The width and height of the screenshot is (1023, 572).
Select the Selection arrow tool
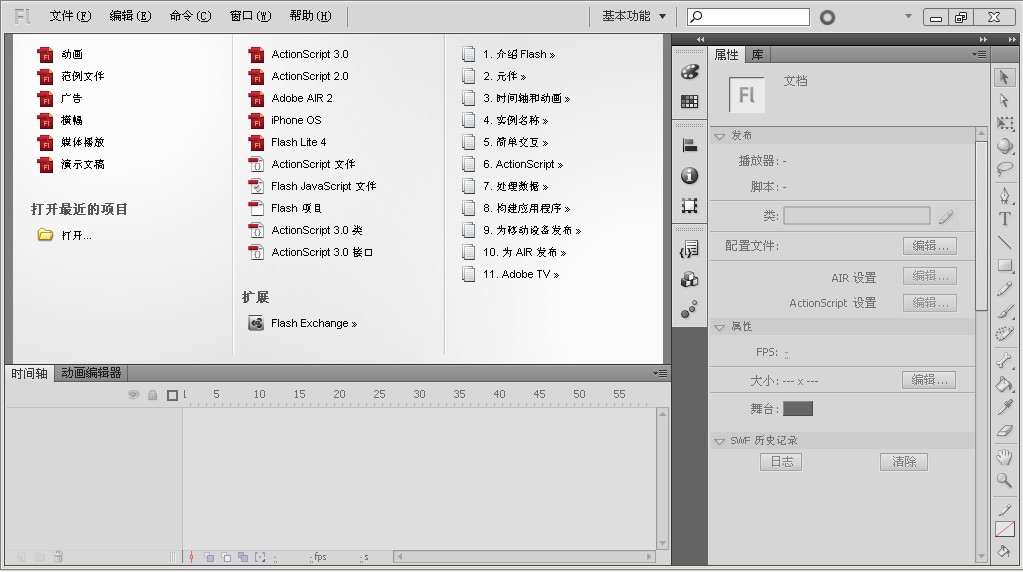(1004, 77)
